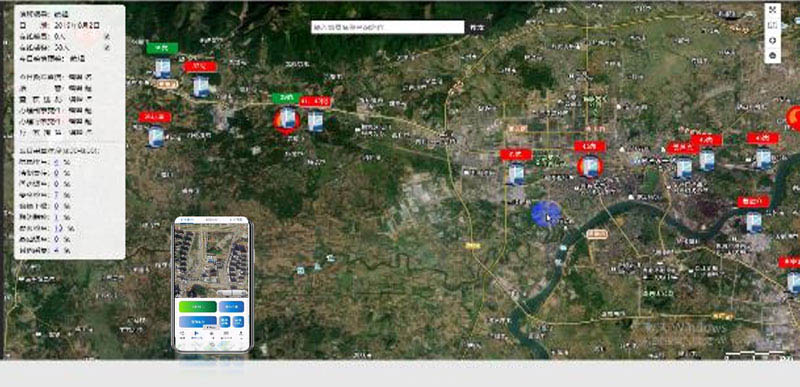Click the fullscreen icon in map toolbar
Image resolution: width=800 pixels, height=387 pixels.
[x=772, y=10]
